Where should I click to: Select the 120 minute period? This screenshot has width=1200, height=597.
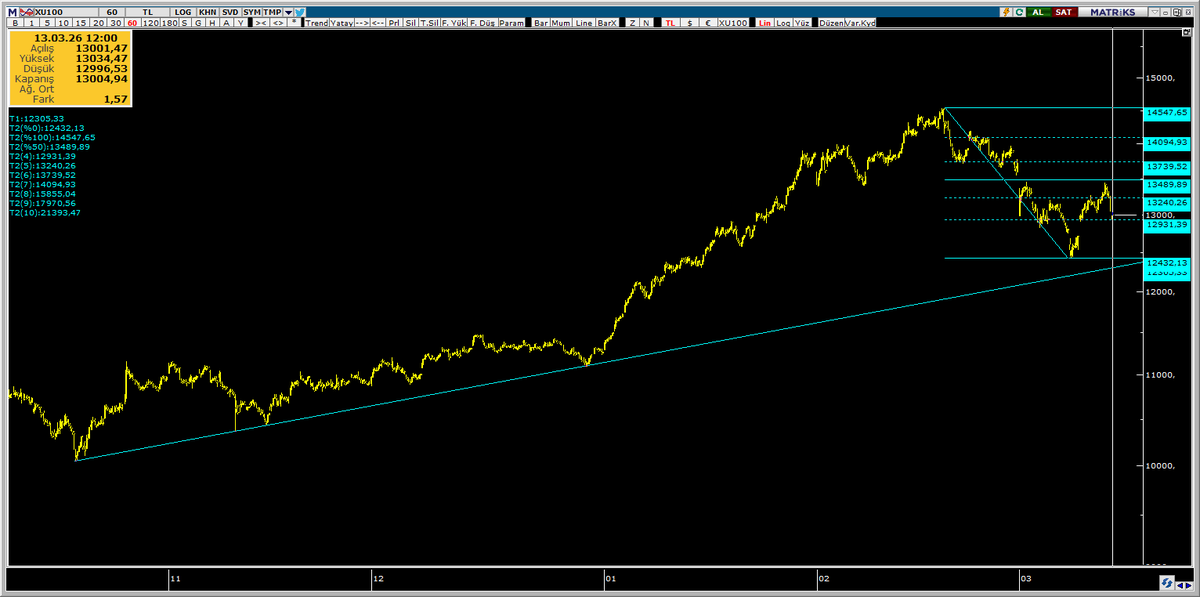pyautogui.click(x=151, y=23)
